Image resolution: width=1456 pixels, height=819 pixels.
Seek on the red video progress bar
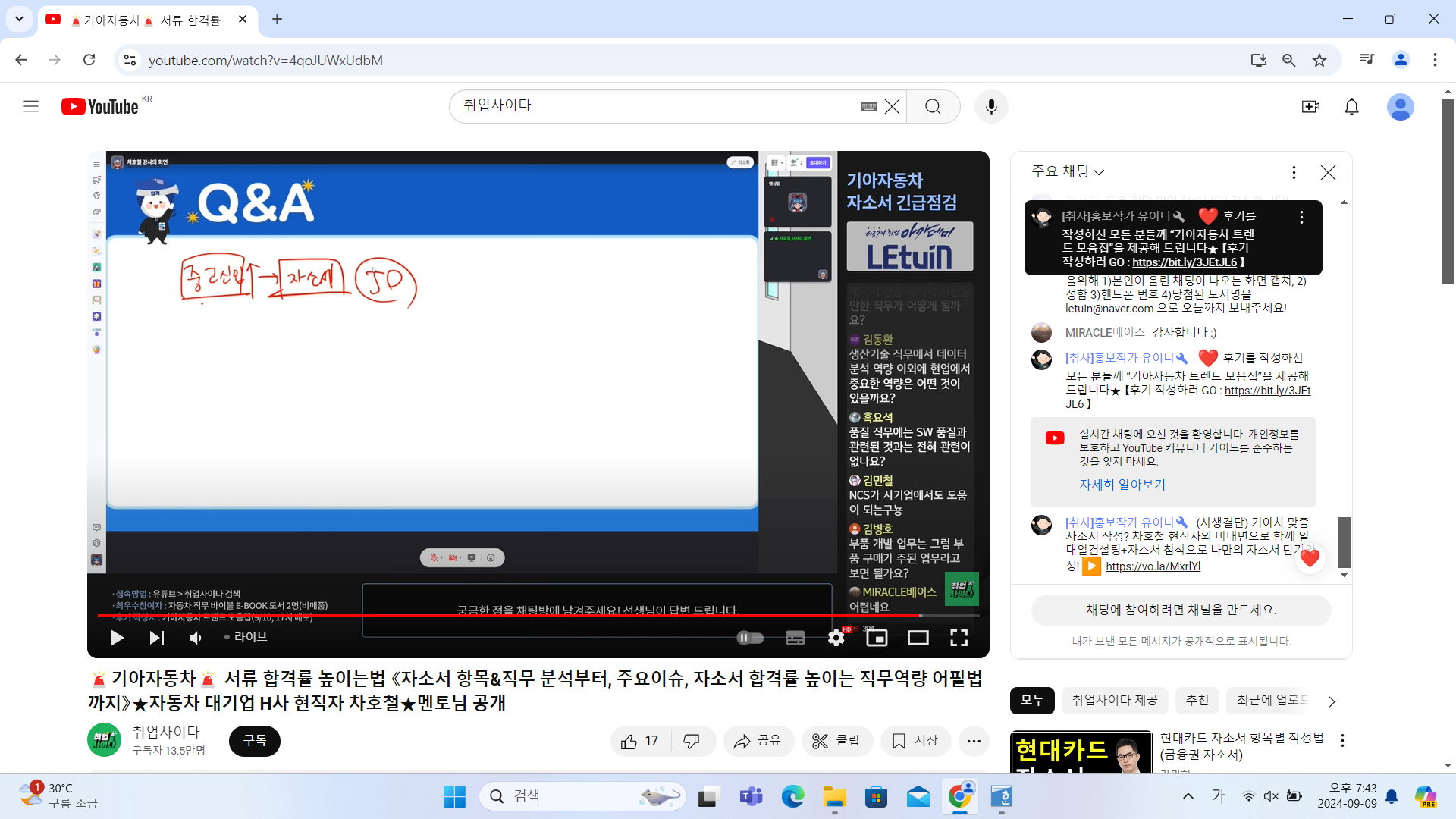pos(538,616)
